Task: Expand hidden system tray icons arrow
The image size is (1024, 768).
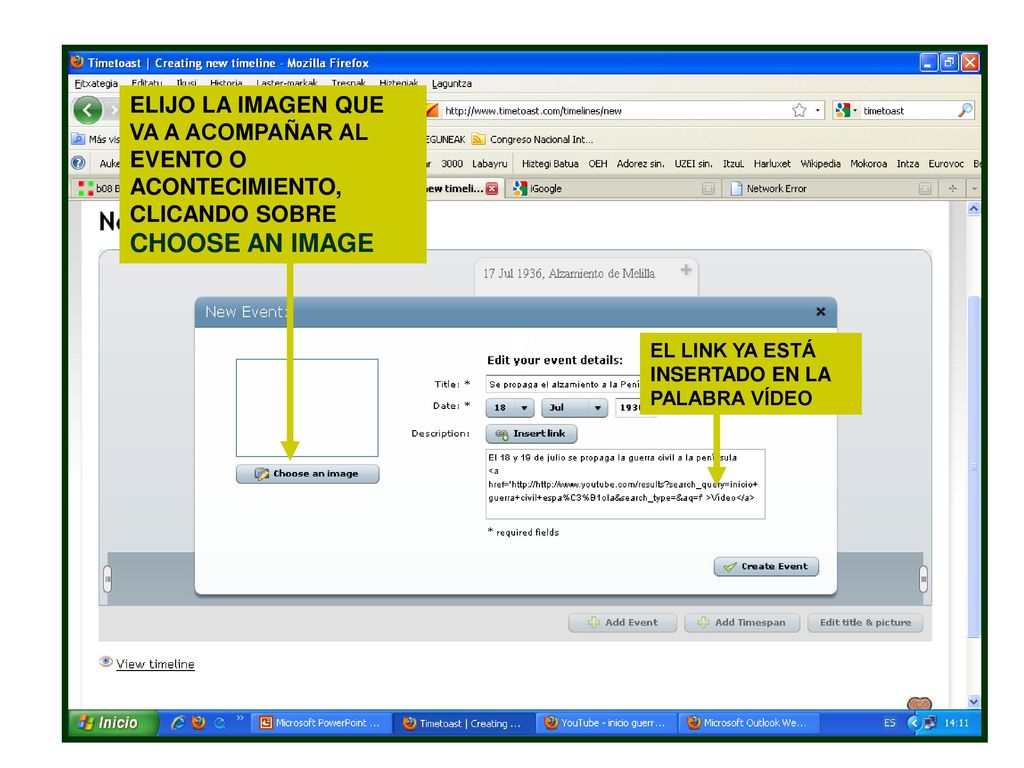Action: [914, 723]
